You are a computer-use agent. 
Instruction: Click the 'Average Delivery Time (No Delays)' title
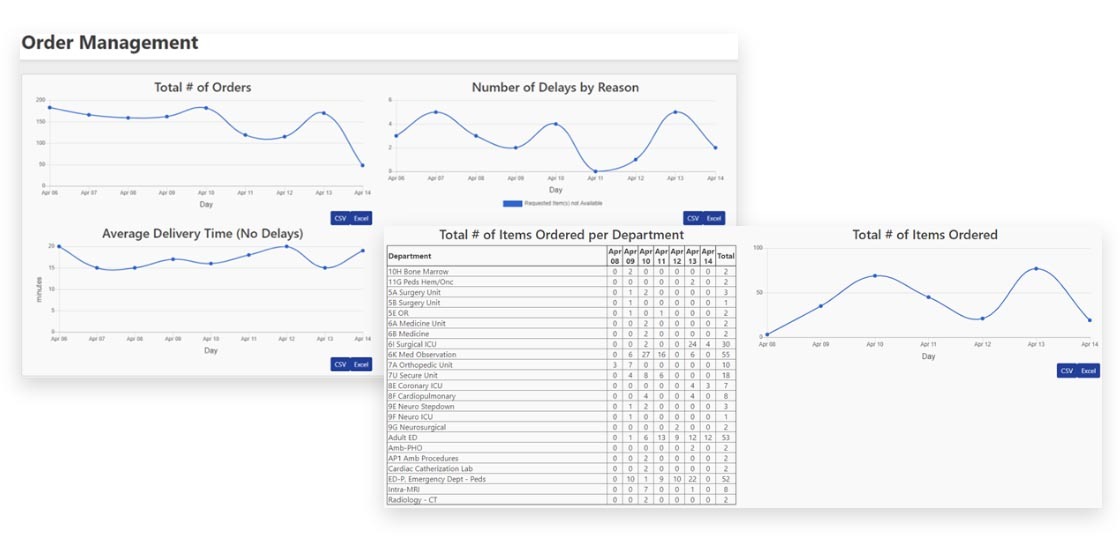[203, 234]
